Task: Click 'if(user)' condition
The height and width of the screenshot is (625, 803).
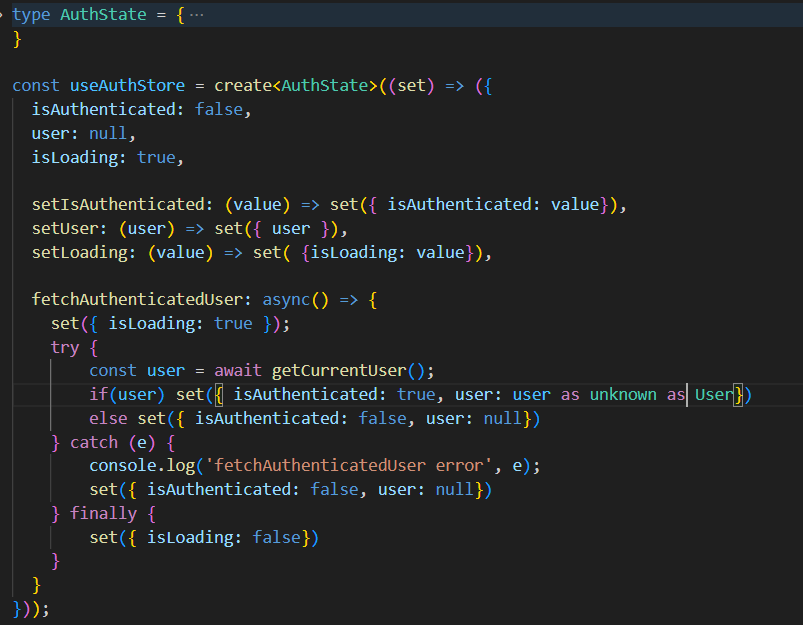Action: pos(127,394)
